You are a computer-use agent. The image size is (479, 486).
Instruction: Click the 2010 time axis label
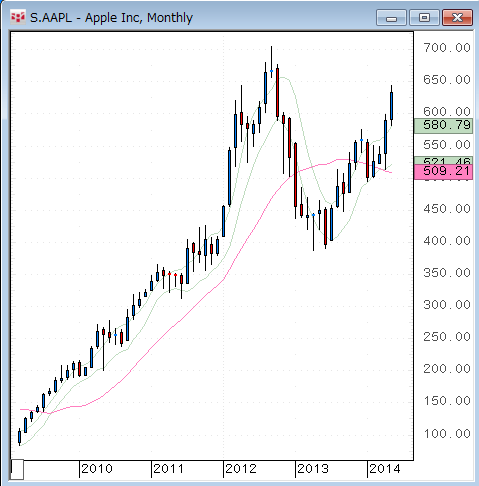(97, 469)
